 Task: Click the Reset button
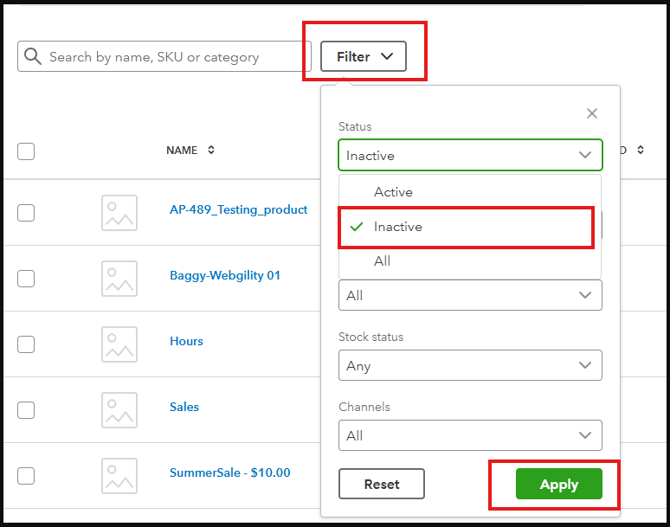coord(381,484)
